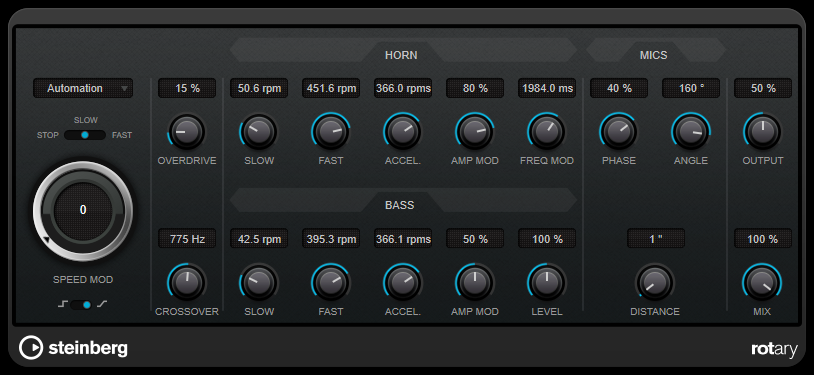Select the Bass 366.1 rpms acceleration field
814x375 pixels.
coord(403,239)
